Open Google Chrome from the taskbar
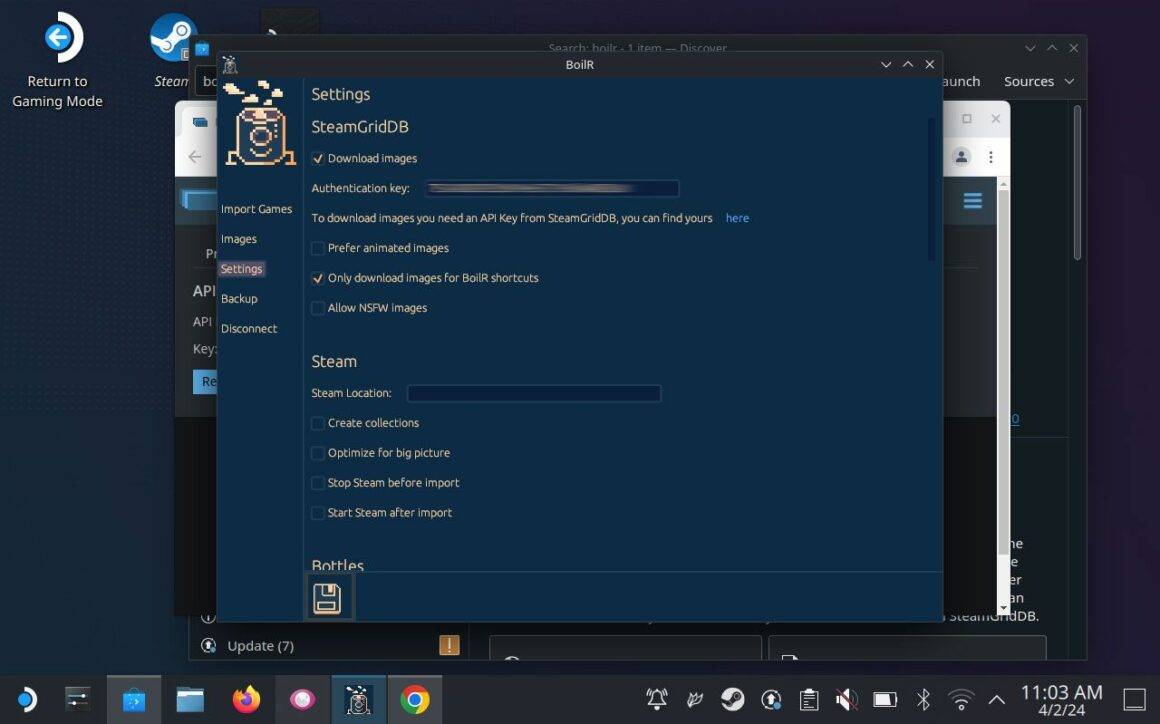The image size is (1160, 724). 414,699
